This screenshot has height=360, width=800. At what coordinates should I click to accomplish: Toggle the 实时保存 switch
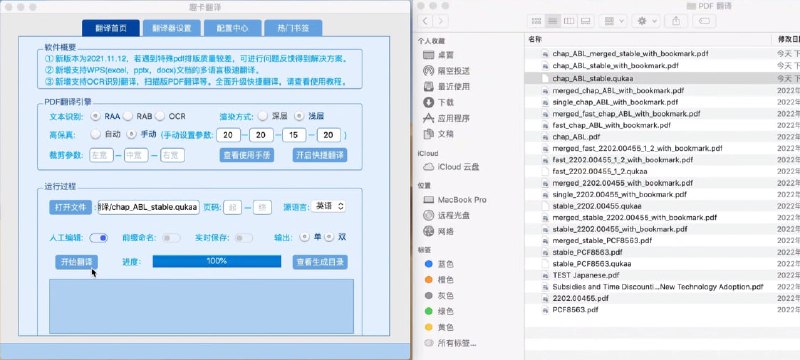point(244,238)
